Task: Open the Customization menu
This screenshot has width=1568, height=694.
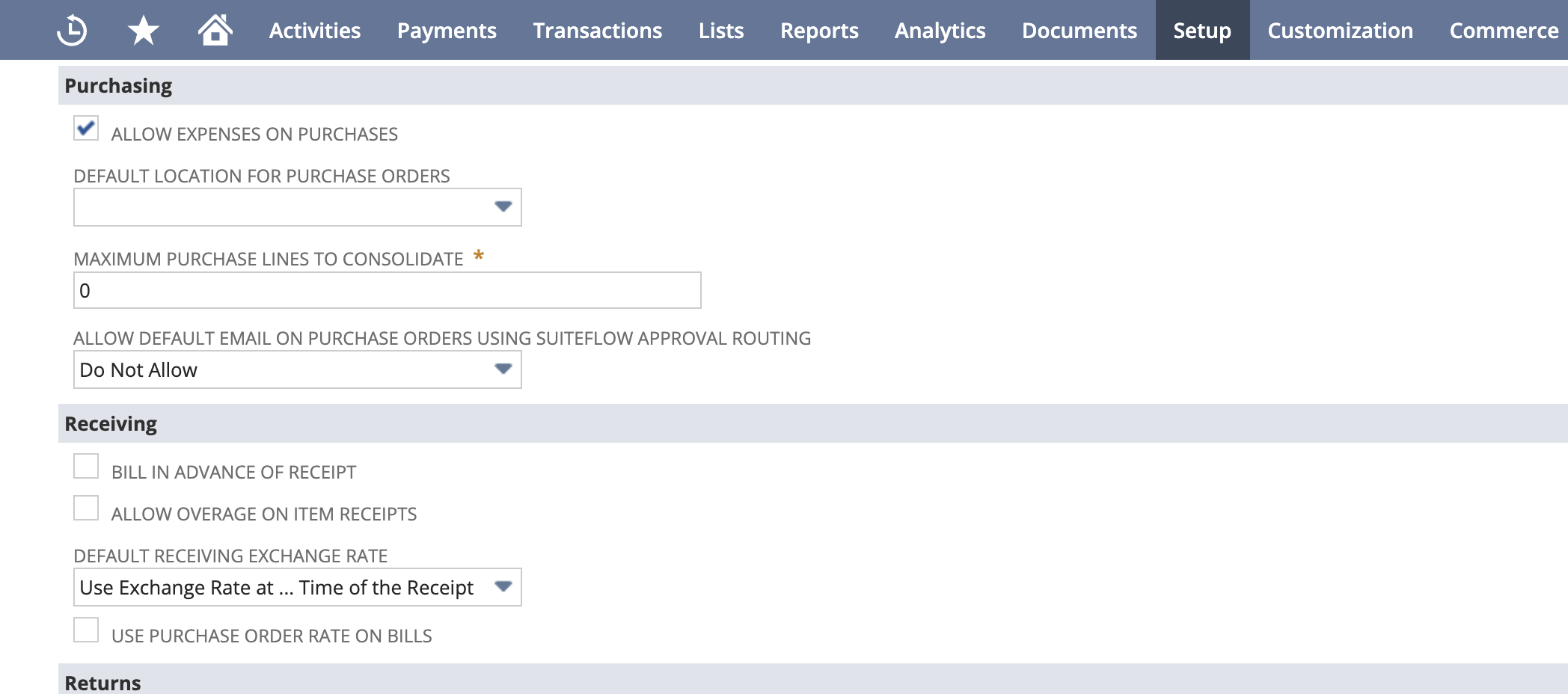Action: (x=1340, y=31)
